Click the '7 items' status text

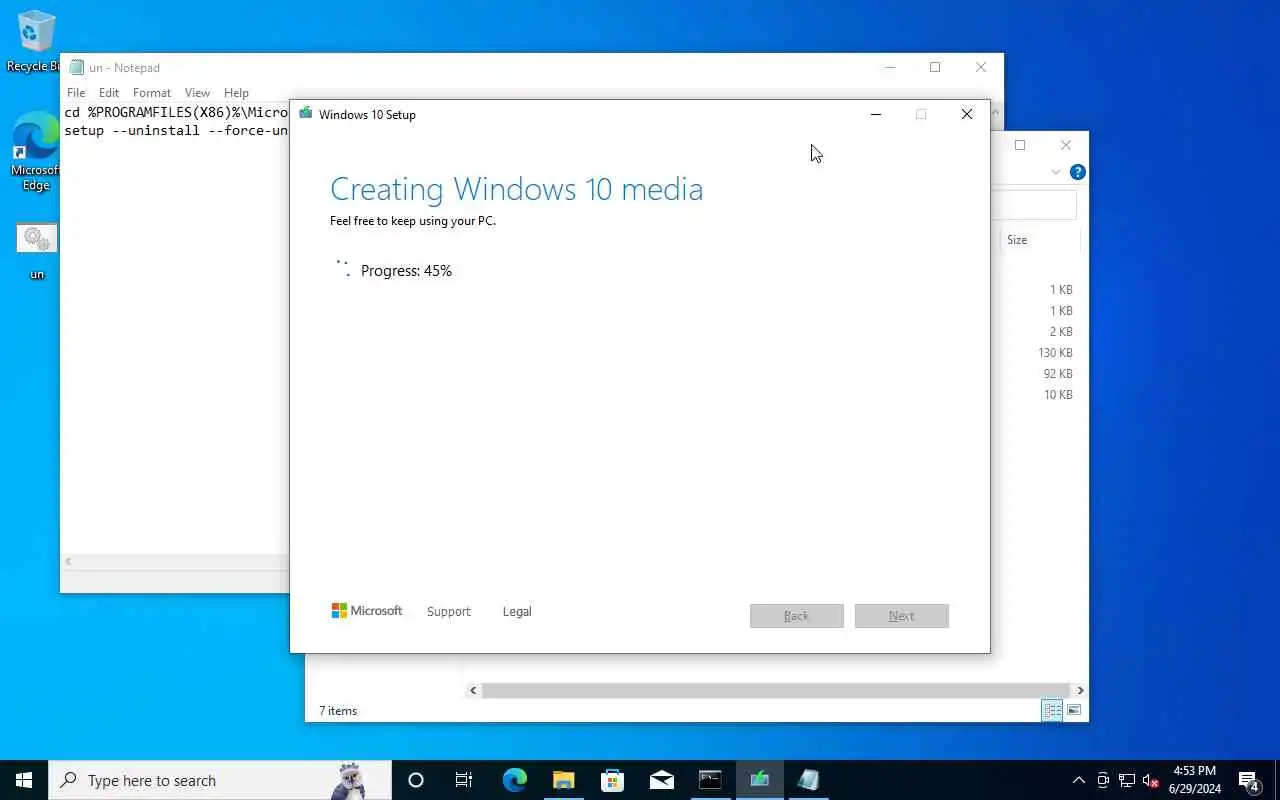click(338, 711)
